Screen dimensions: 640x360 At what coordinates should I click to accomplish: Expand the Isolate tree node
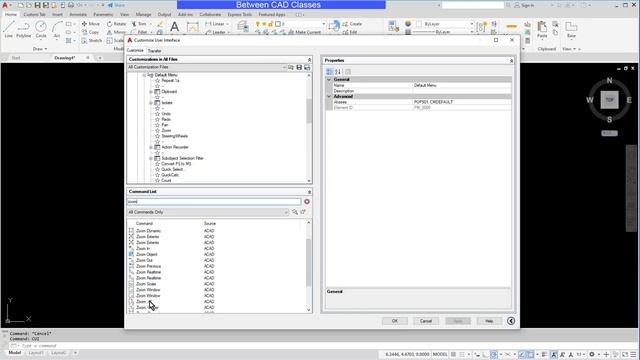(x=151, y=103)
